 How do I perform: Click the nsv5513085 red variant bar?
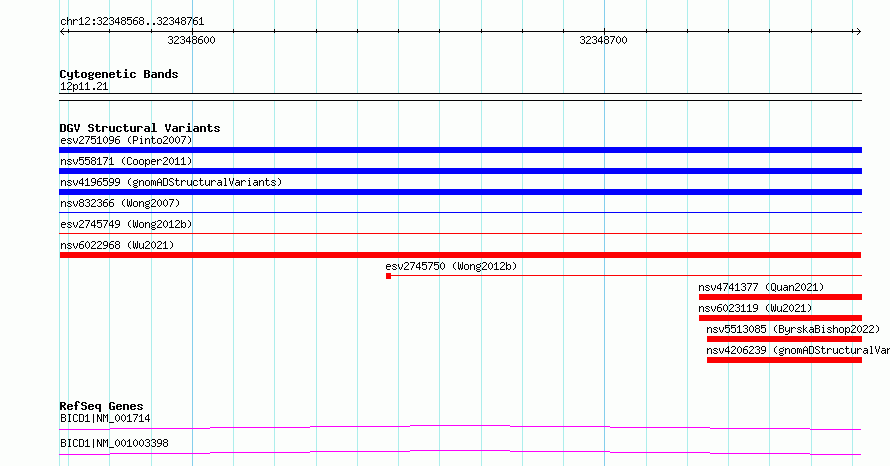pyautogui.click(x=784, y=339)
